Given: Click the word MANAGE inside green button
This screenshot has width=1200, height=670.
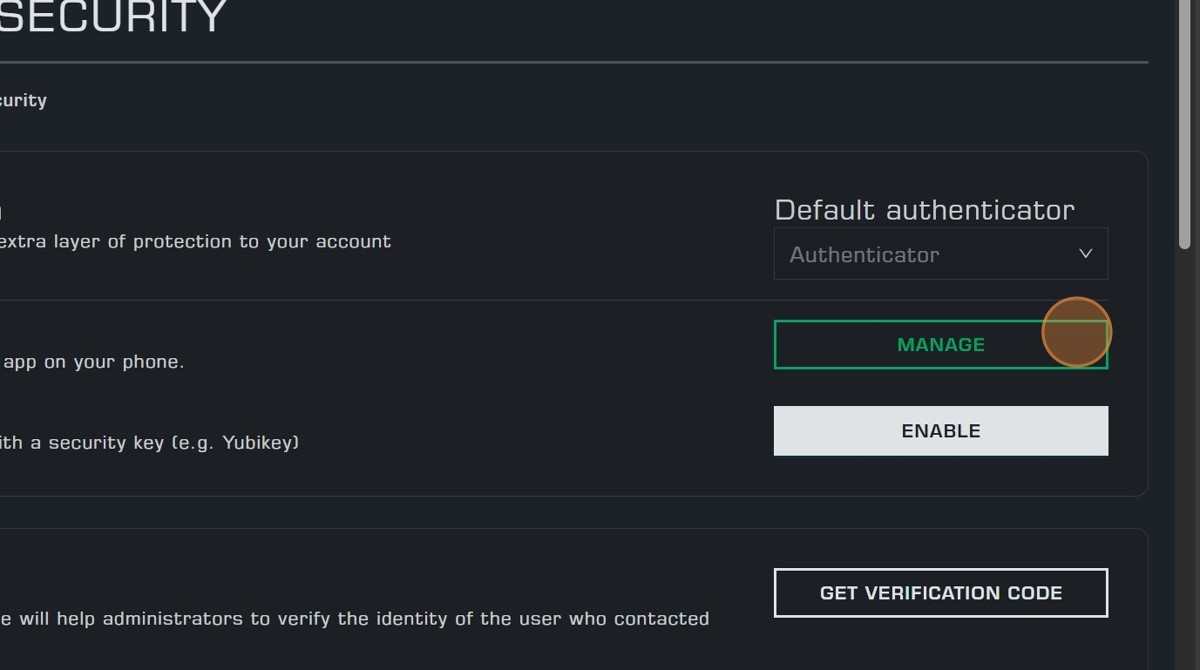Looking at the screenshot, I should pos(940,345).
